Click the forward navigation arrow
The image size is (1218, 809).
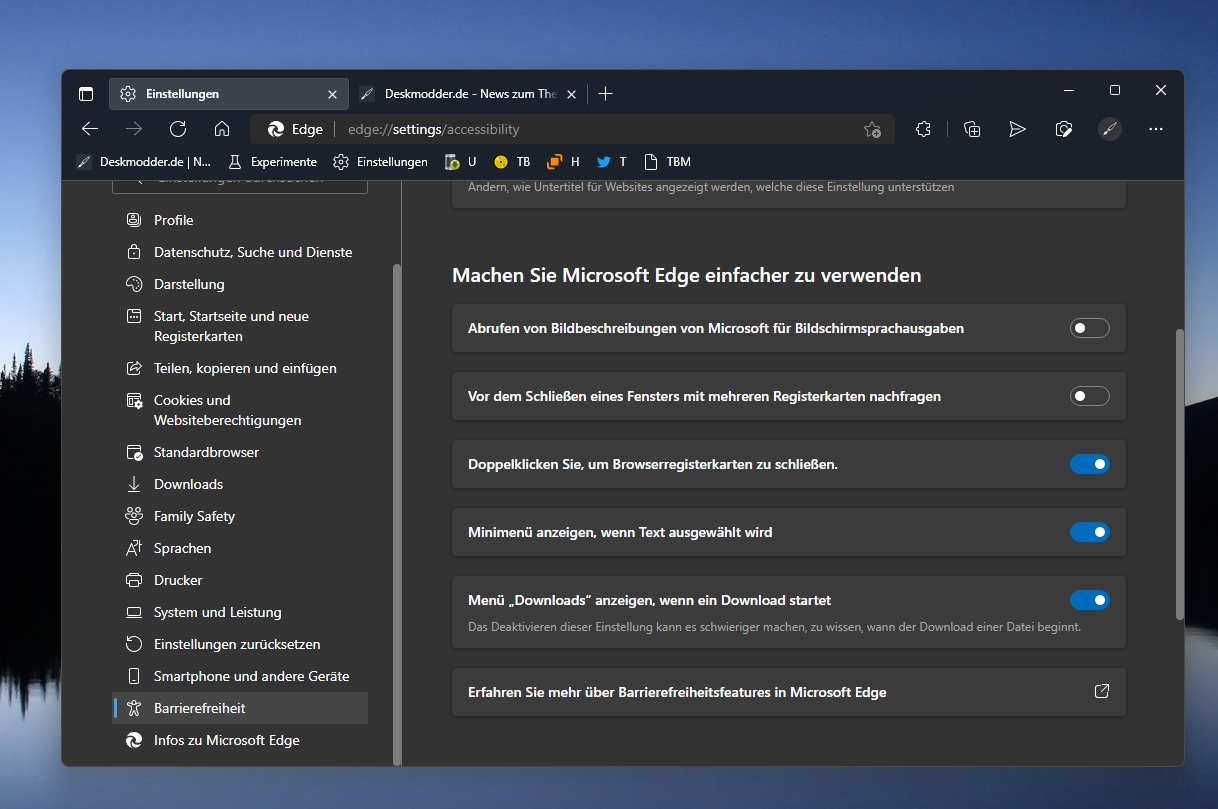coord(134,129)
